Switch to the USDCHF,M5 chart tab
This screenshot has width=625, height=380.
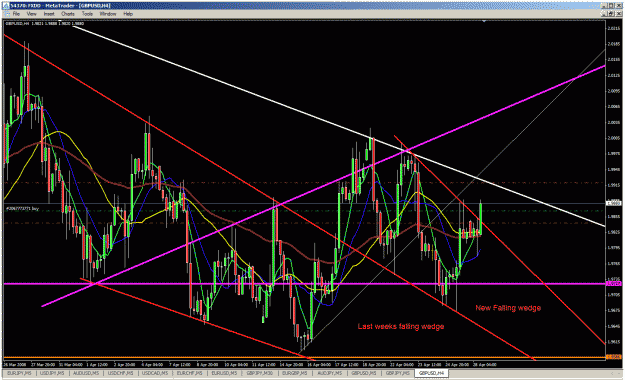121,373
